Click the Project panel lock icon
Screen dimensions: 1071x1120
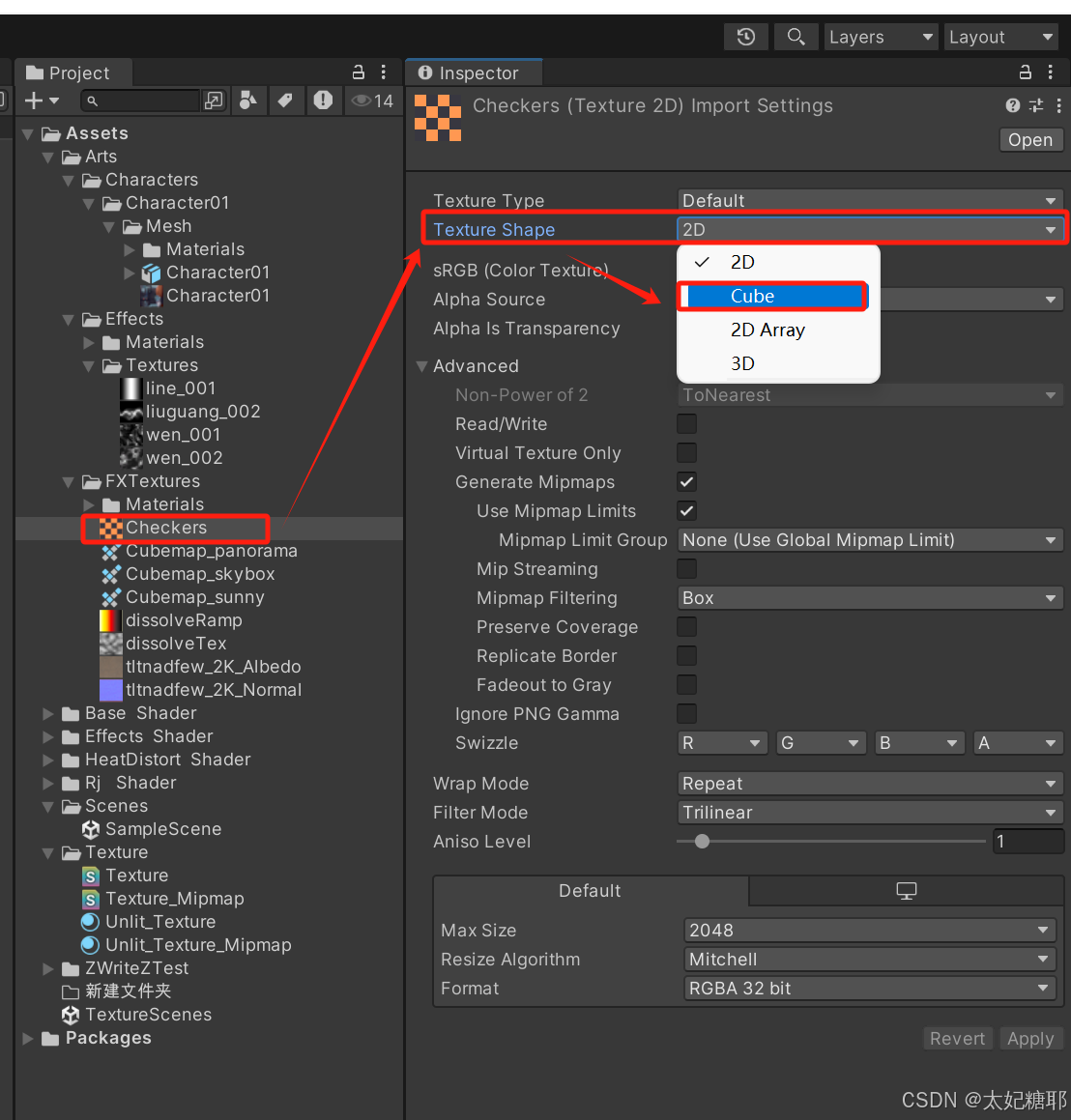(359, 72)
